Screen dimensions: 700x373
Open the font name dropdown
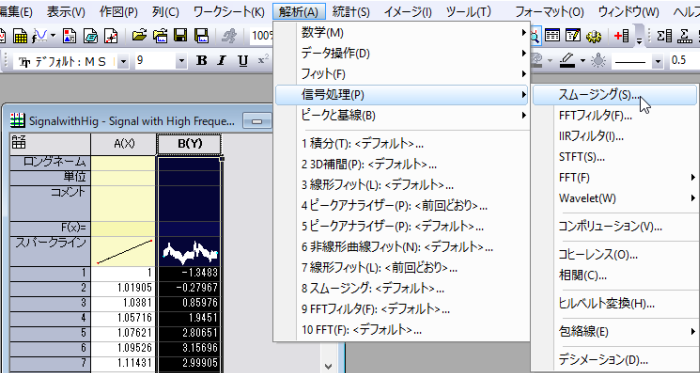[x=124, y=61]
